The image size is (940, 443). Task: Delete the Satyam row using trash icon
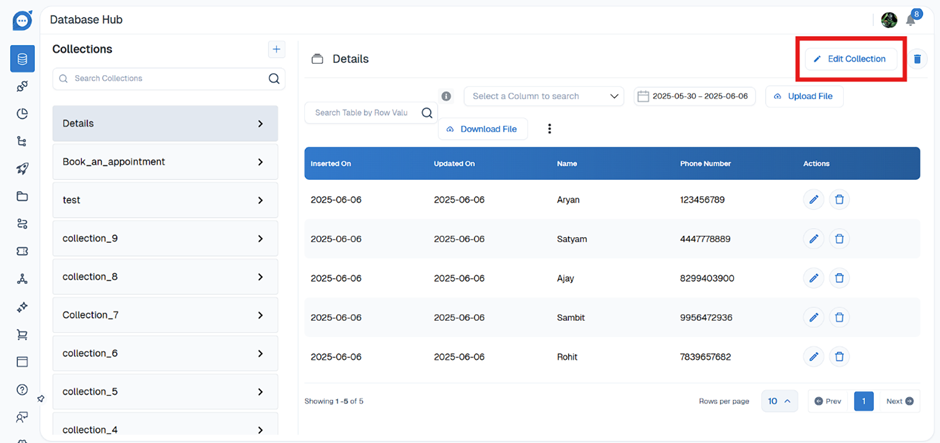[839, 239]
